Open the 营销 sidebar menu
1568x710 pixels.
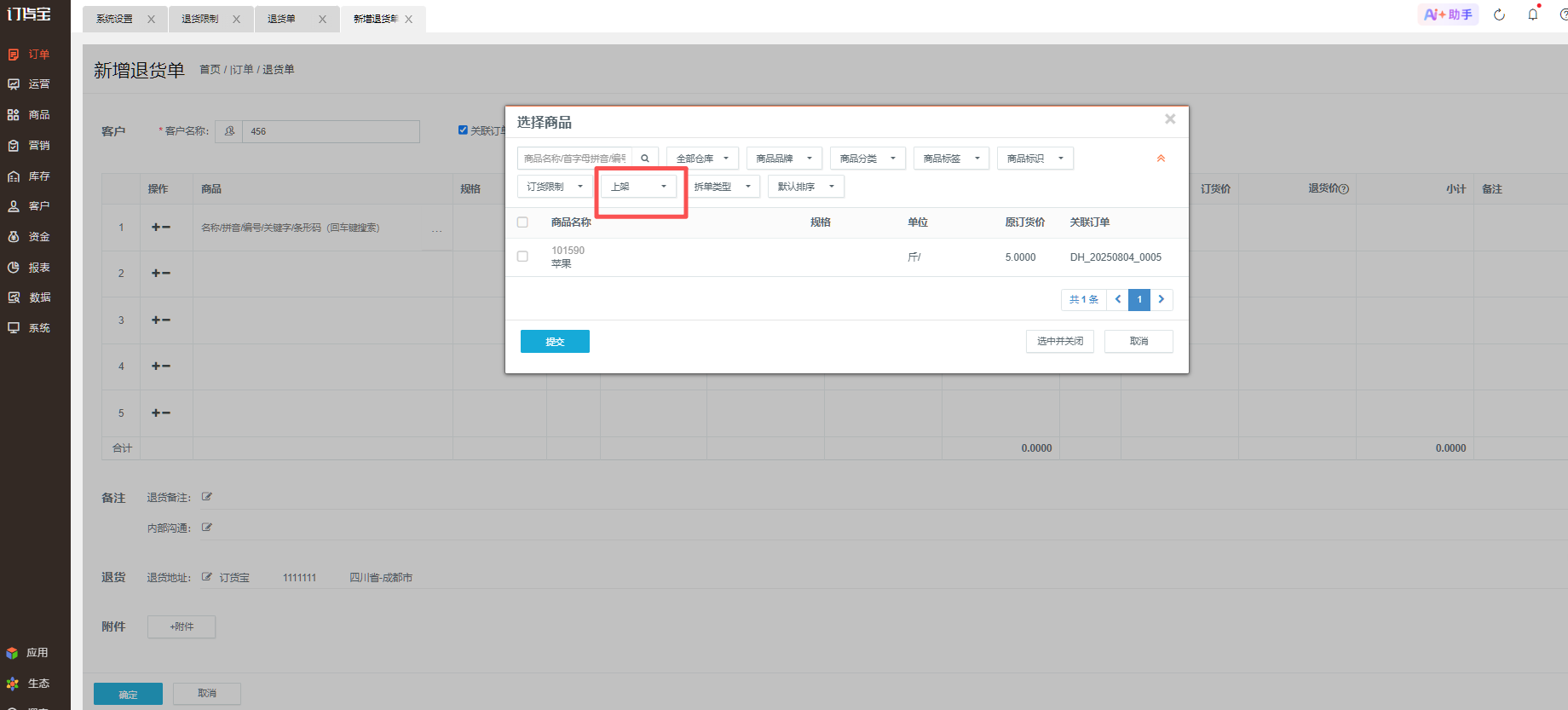point(29,146)
